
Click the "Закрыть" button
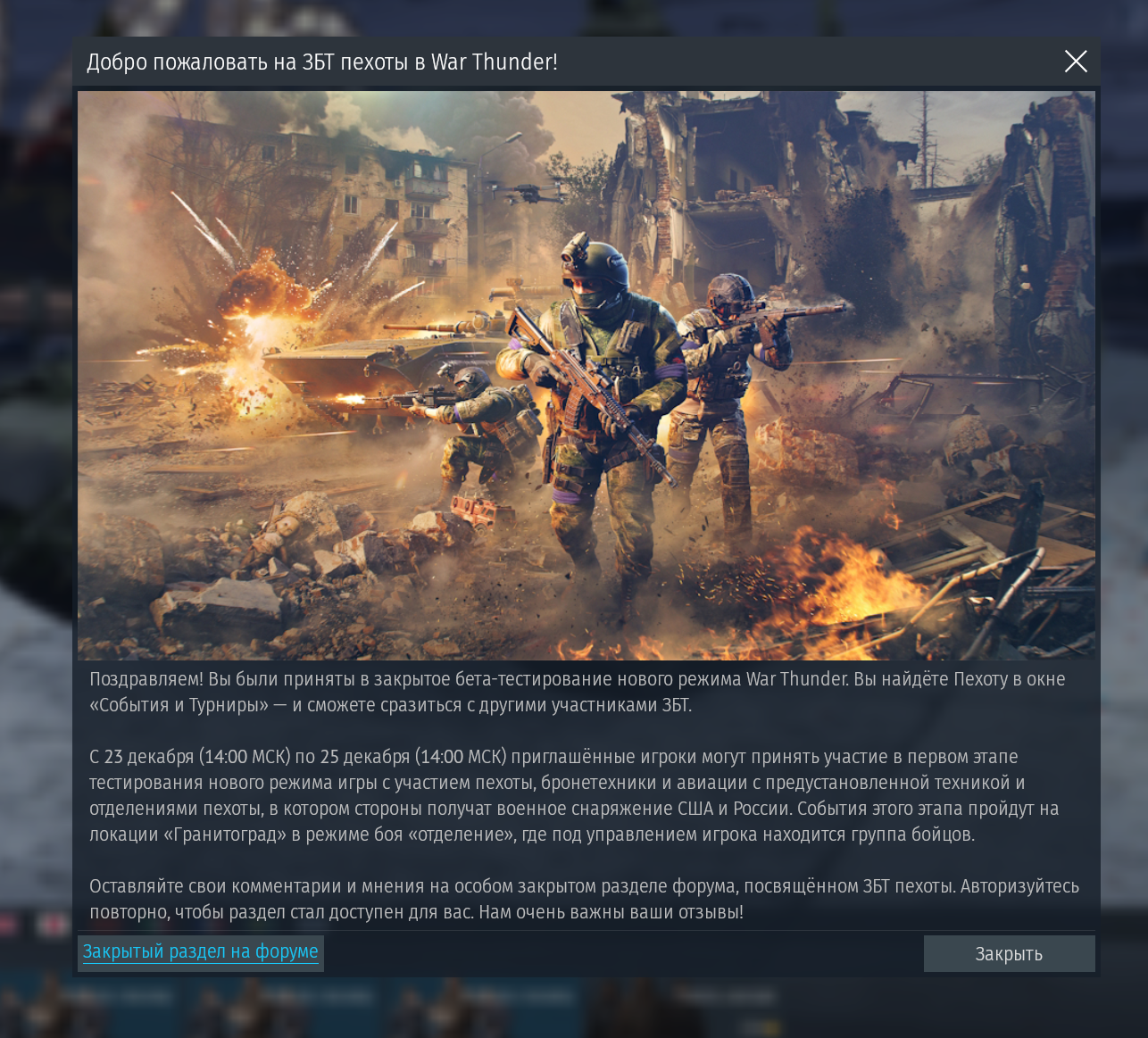tap(1009, 953)
